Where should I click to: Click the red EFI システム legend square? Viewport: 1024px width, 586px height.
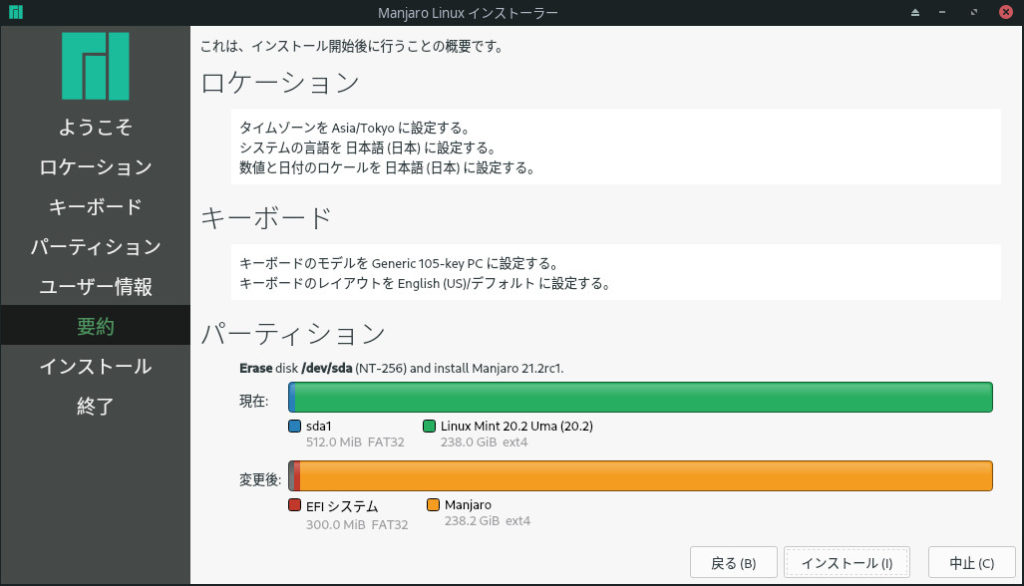tap(294, 505)
